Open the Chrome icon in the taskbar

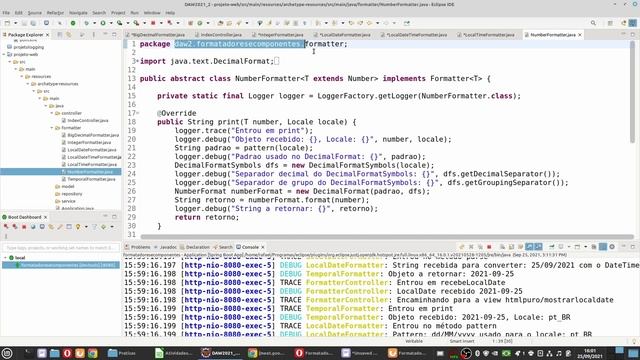click(93, 353)
